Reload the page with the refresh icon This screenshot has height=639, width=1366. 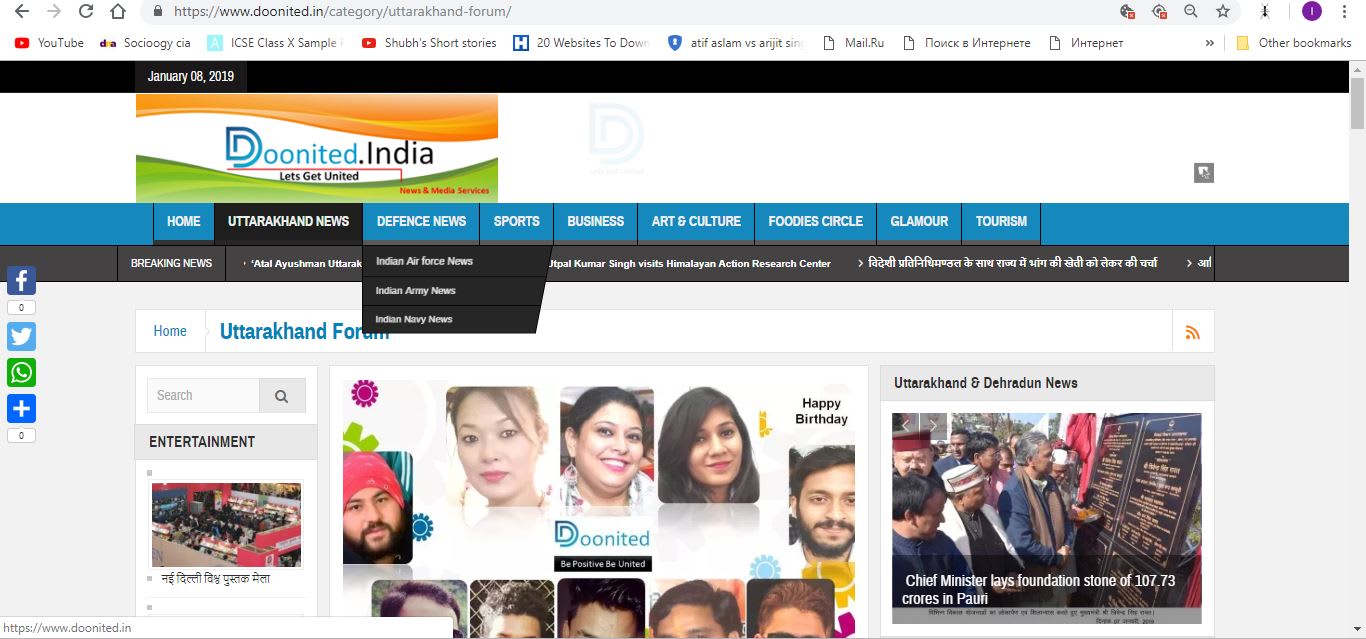click(86, 12)
